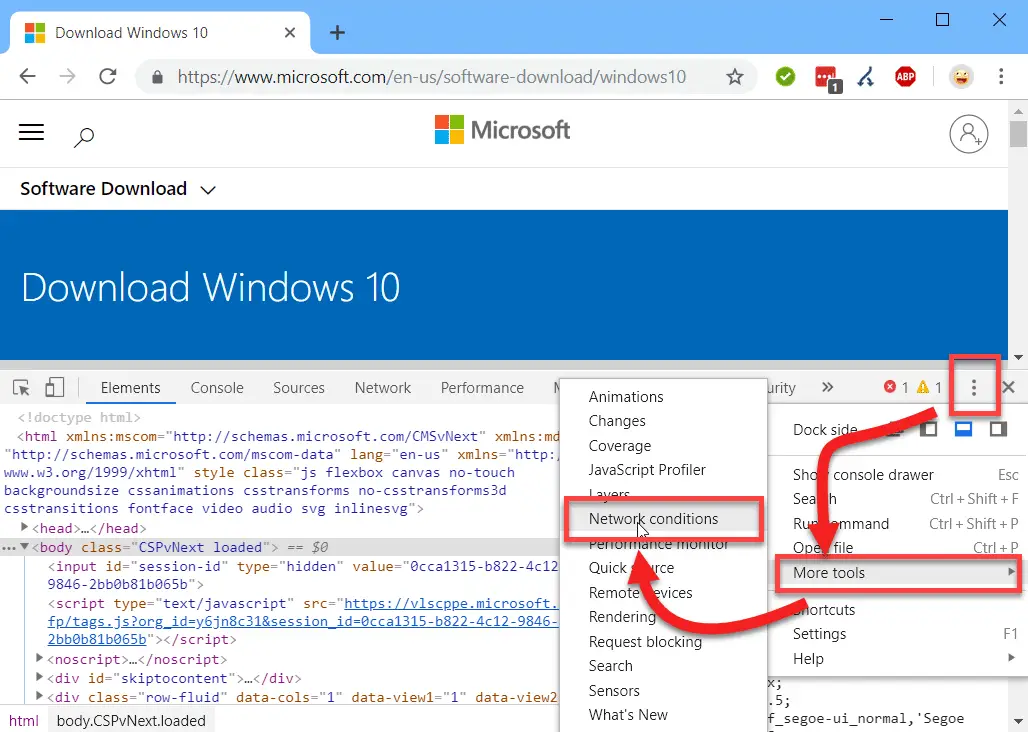Select the body.CSPvNext.loaded breadcrumb
This screenshot has height=732, width=1028.
coord(131,721)
